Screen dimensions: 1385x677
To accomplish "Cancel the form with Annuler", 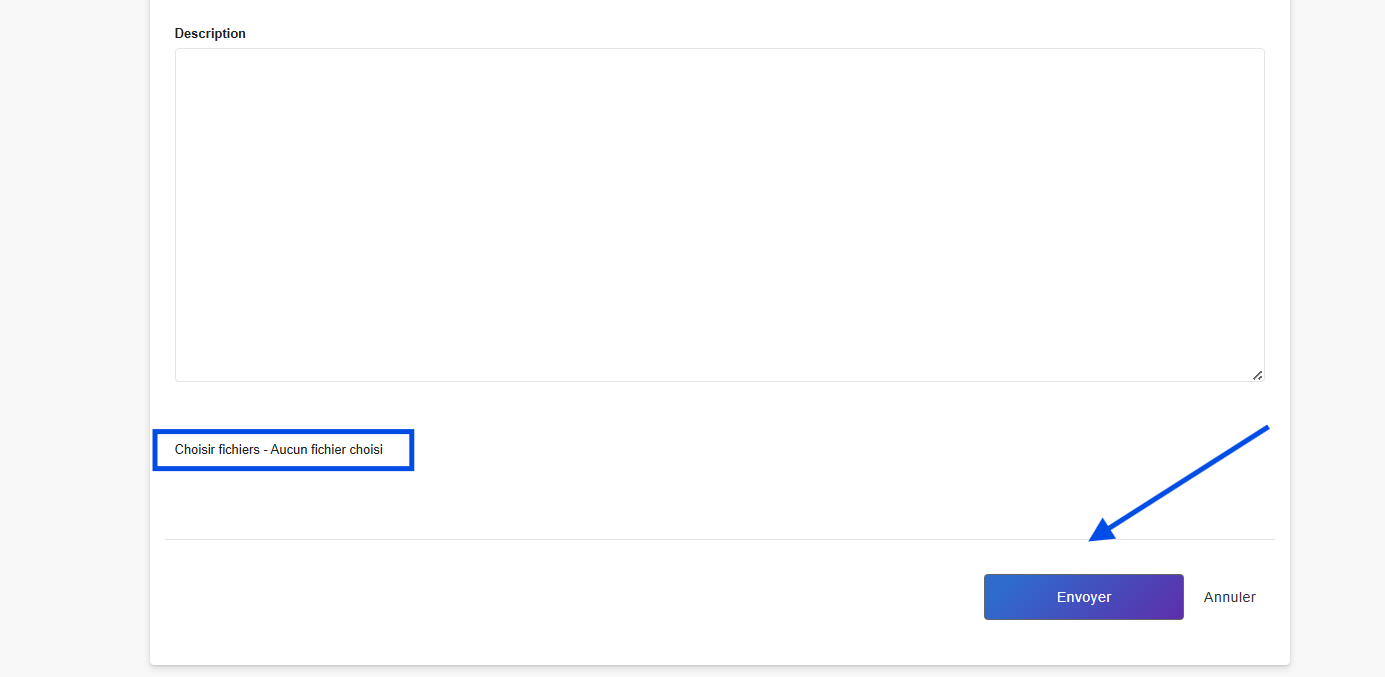I will pos(1229,597).
